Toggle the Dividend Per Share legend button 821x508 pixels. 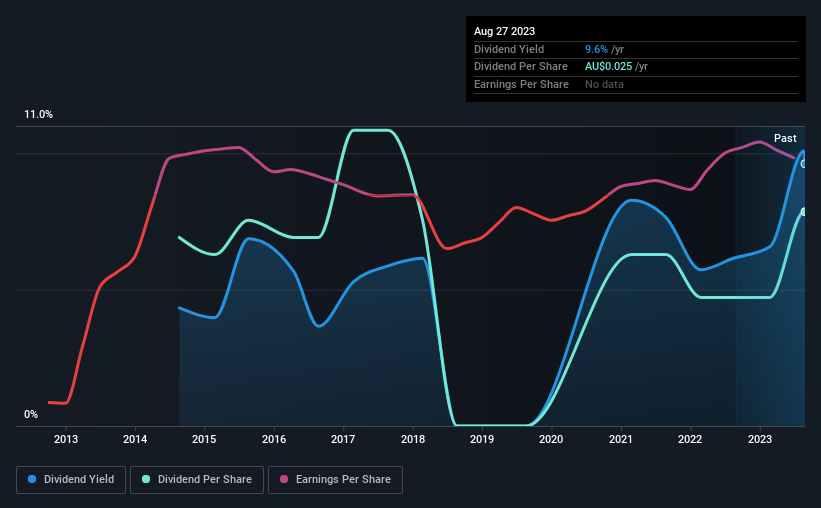click(x=197, y=480)
